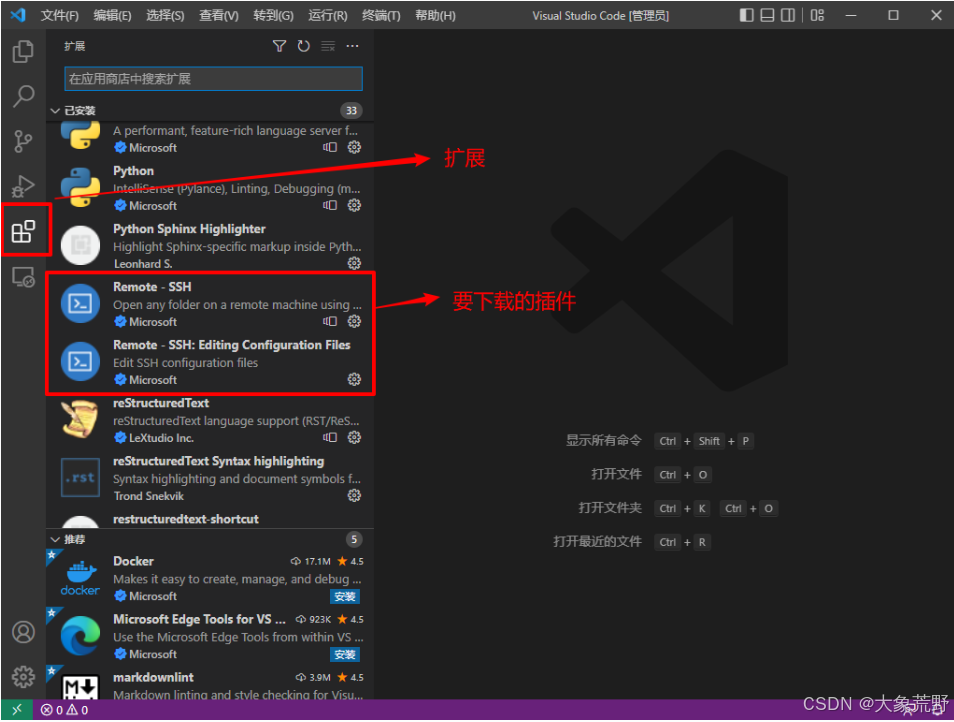Screen dimensions: 954x722
Task: Click the installed count badge 33
Action: click(x=351, y=111)
